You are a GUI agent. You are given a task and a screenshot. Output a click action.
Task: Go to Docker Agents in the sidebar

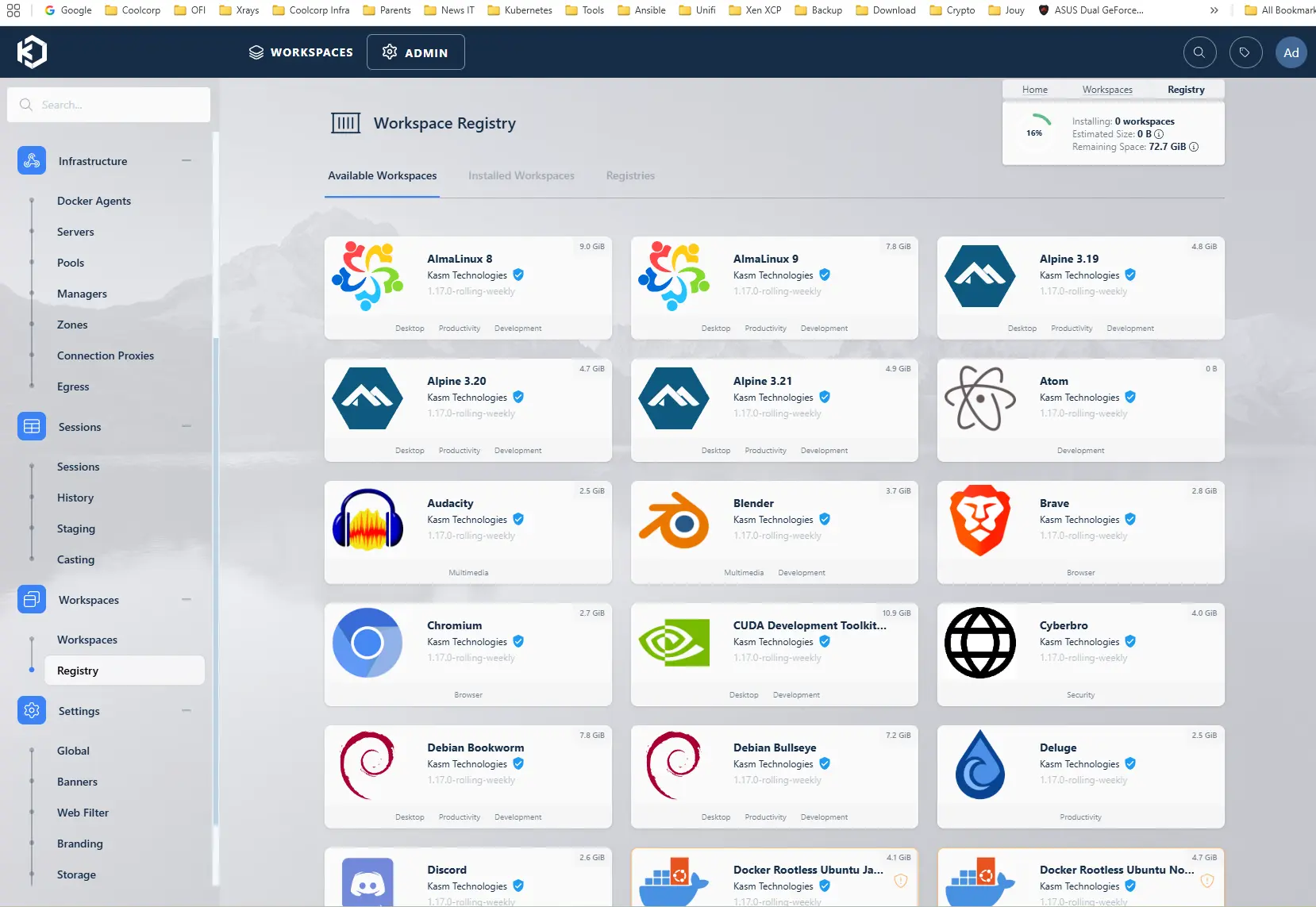pyautogui.click(x=94, y=201)
